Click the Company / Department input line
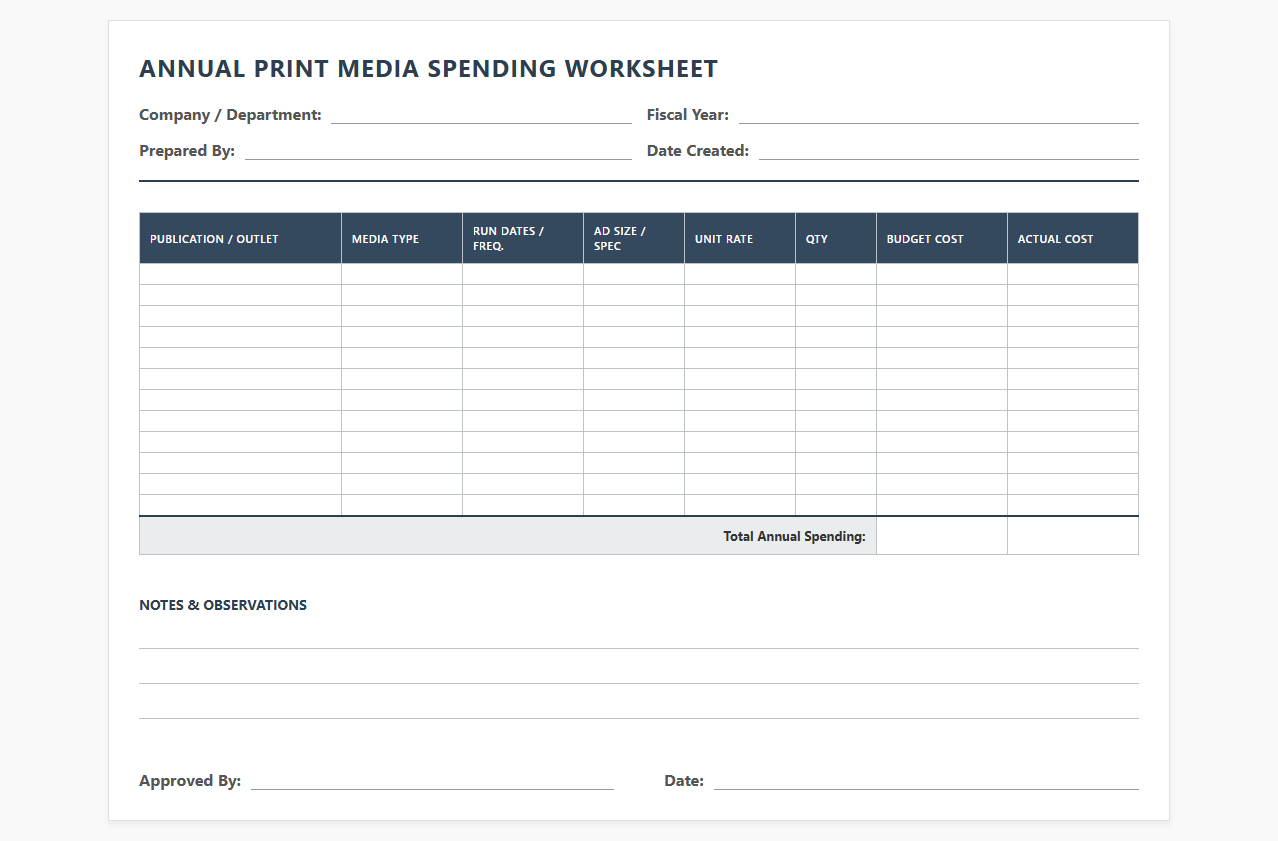The width and height of the screenshot is (1278, 841). [x=481, y=115]
